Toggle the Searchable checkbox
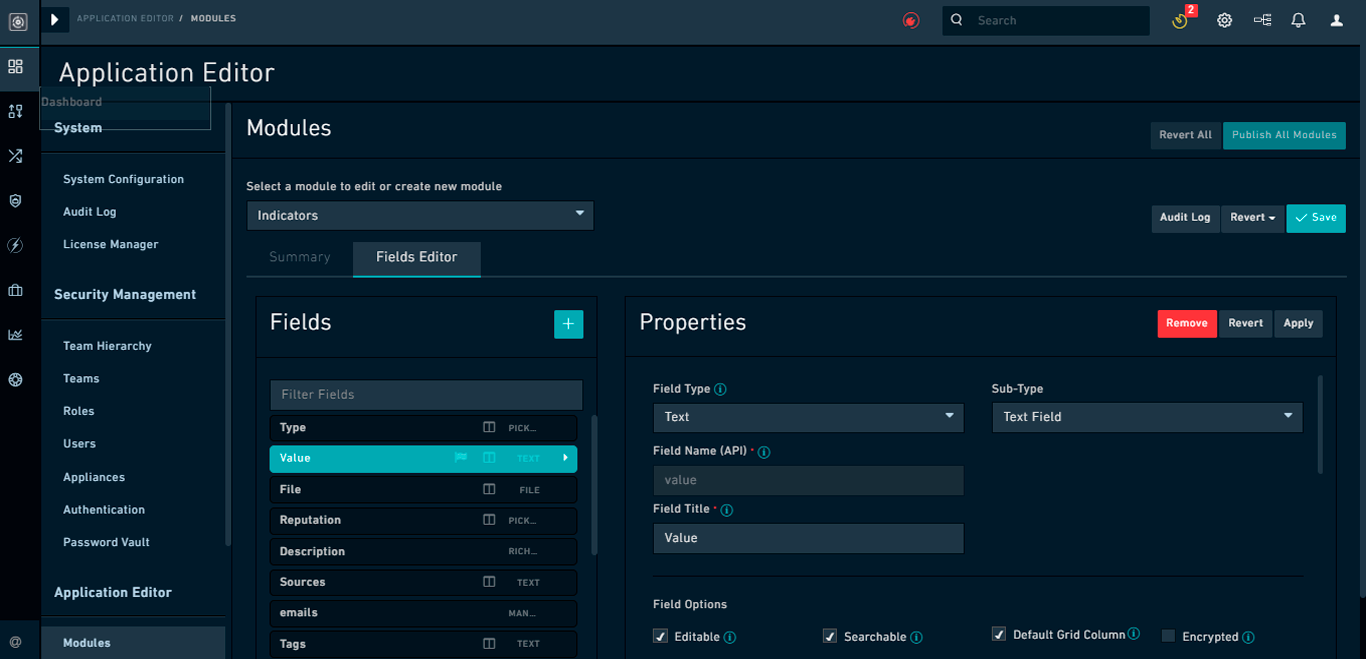This screenshot has height=659, width=1366. 829,636
